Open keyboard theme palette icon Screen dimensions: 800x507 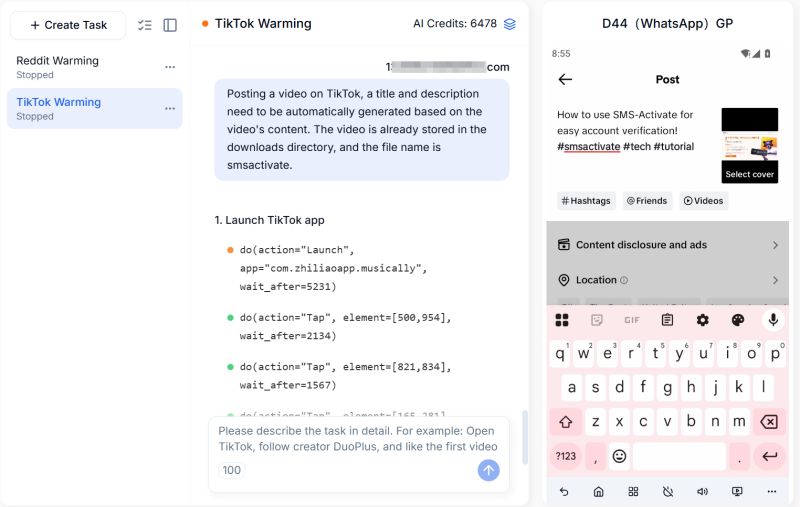point(738,320)
